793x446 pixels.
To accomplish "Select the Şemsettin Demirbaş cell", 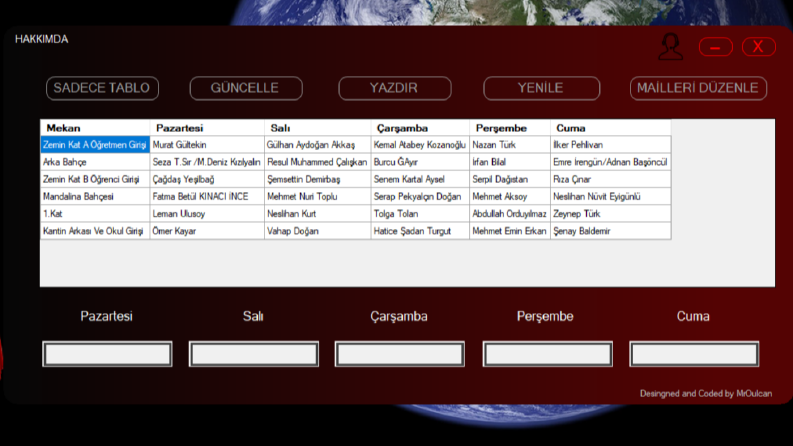I will coord(318,179).
